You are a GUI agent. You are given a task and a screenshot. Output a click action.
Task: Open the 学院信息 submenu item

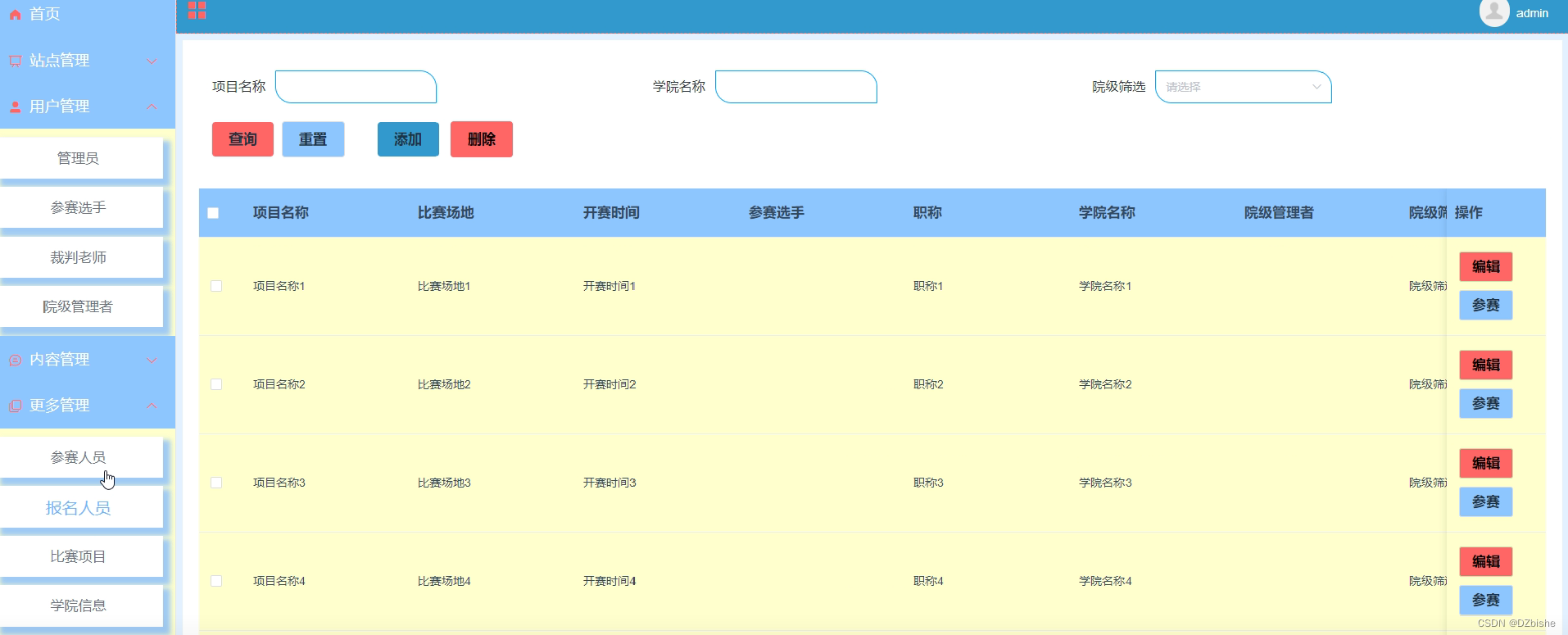point(81,606)
